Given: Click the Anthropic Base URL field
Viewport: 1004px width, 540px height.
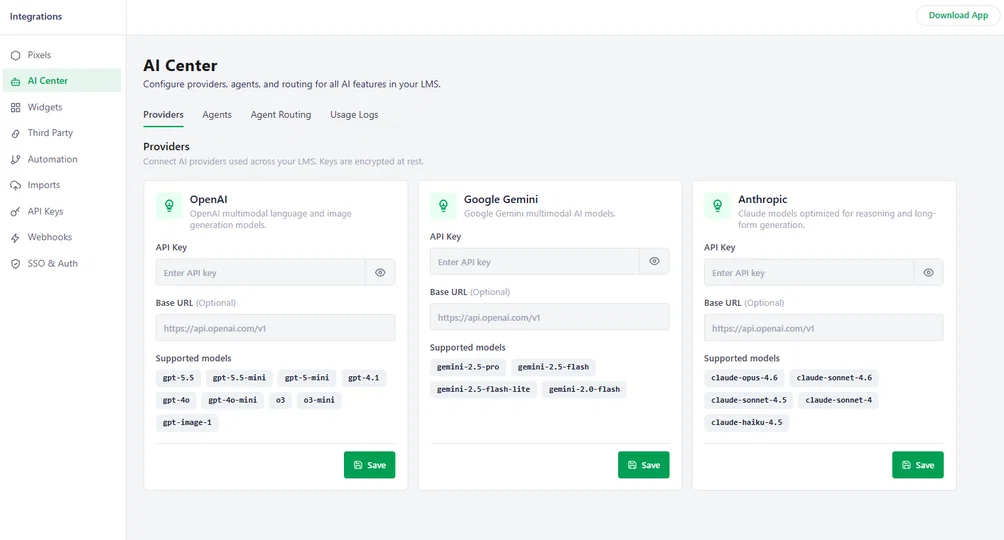Looking at the screenshot, I should (x=823, y=328).
